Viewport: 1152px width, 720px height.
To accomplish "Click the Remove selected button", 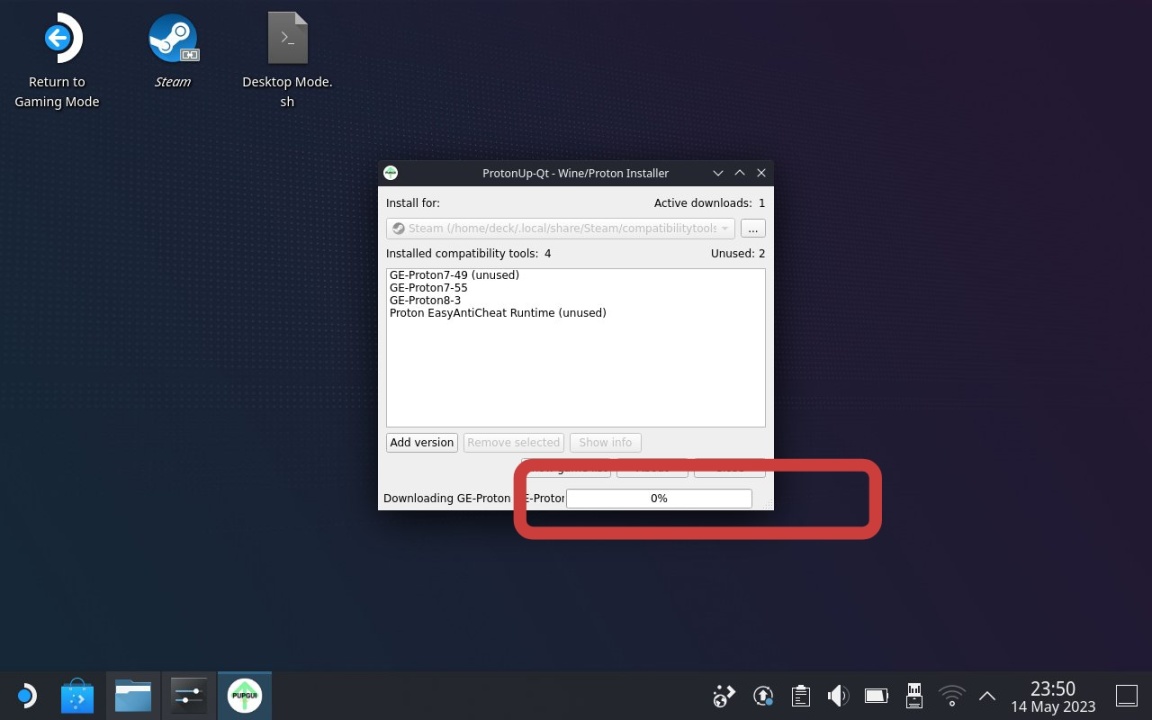I will click(x=514, y=442).
